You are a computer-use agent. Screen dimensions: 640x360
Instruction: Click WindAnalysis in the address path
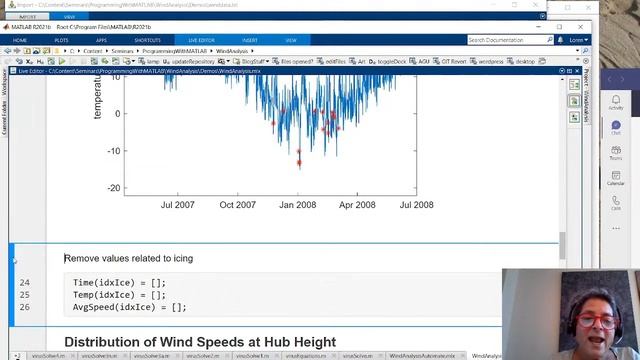[232, 51]
